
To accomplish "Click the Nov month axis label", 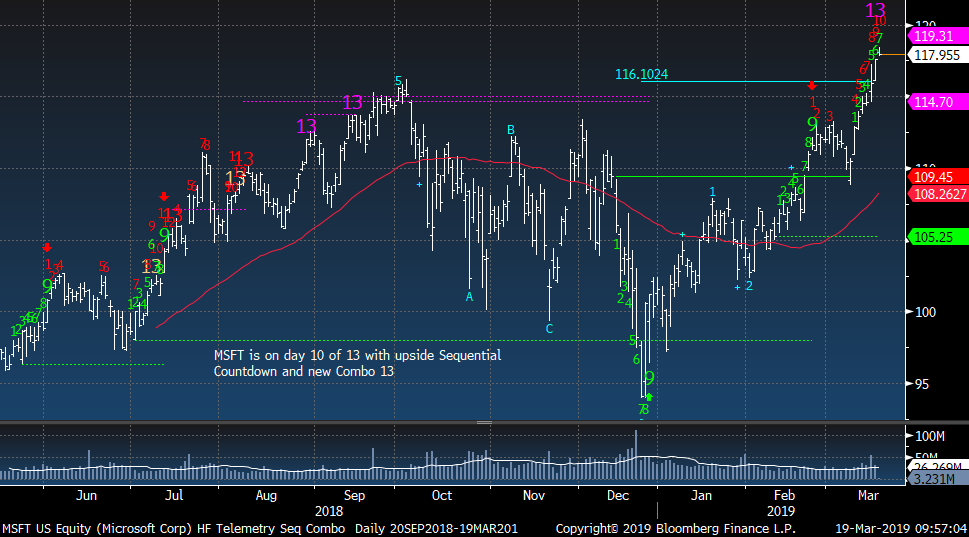I will [x=534, y=496].
